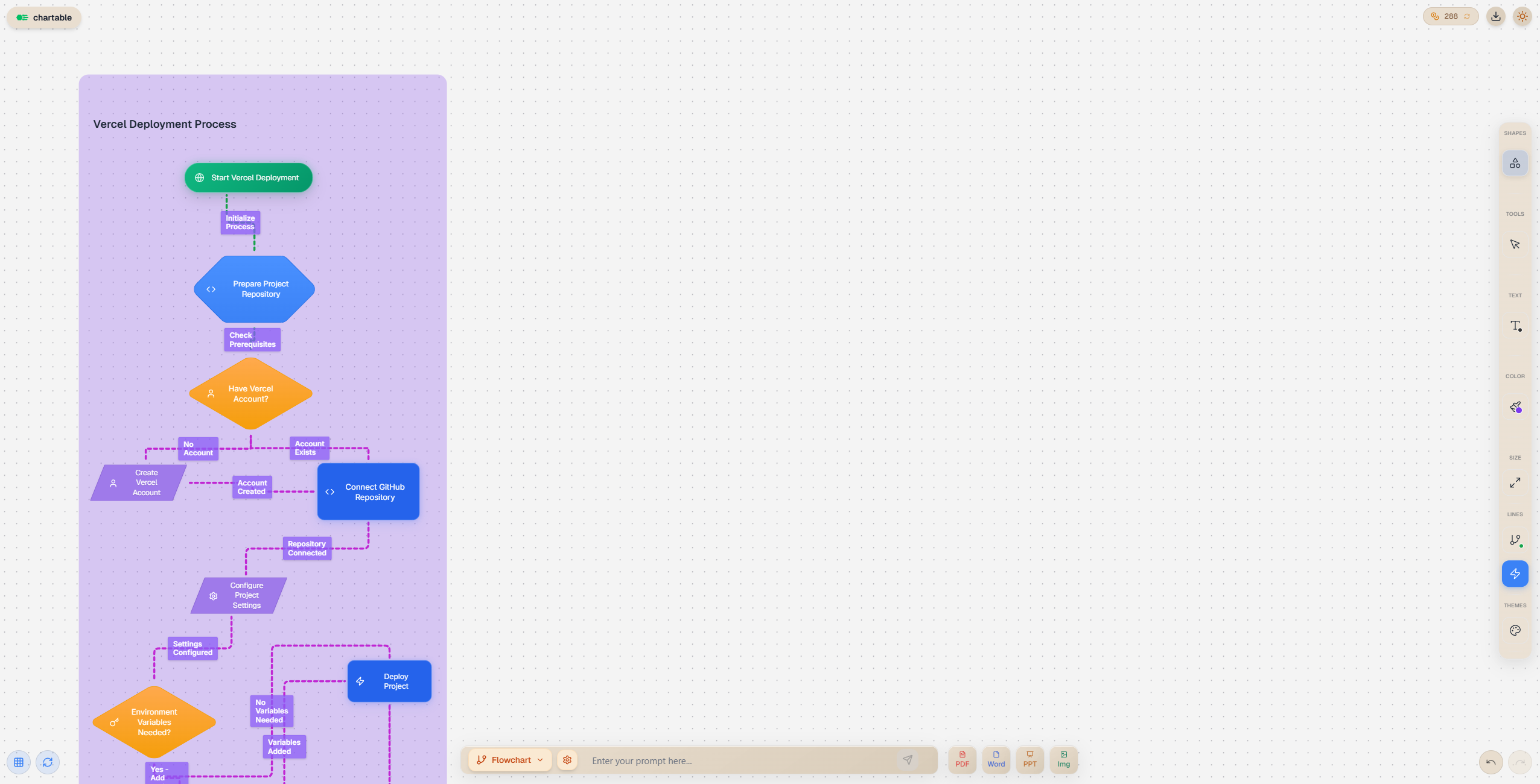
Task: Export diagram as Word
Action: (996, 759)
